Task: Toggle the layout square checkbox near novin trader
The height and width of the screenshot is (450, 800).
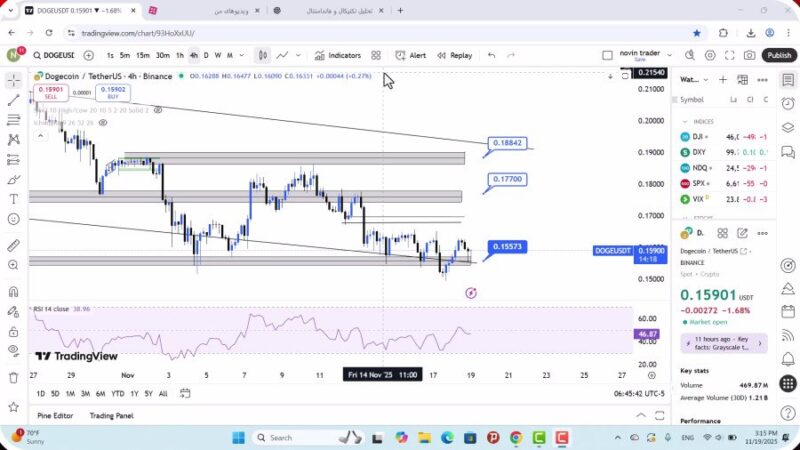Action: tap(607, 56)
